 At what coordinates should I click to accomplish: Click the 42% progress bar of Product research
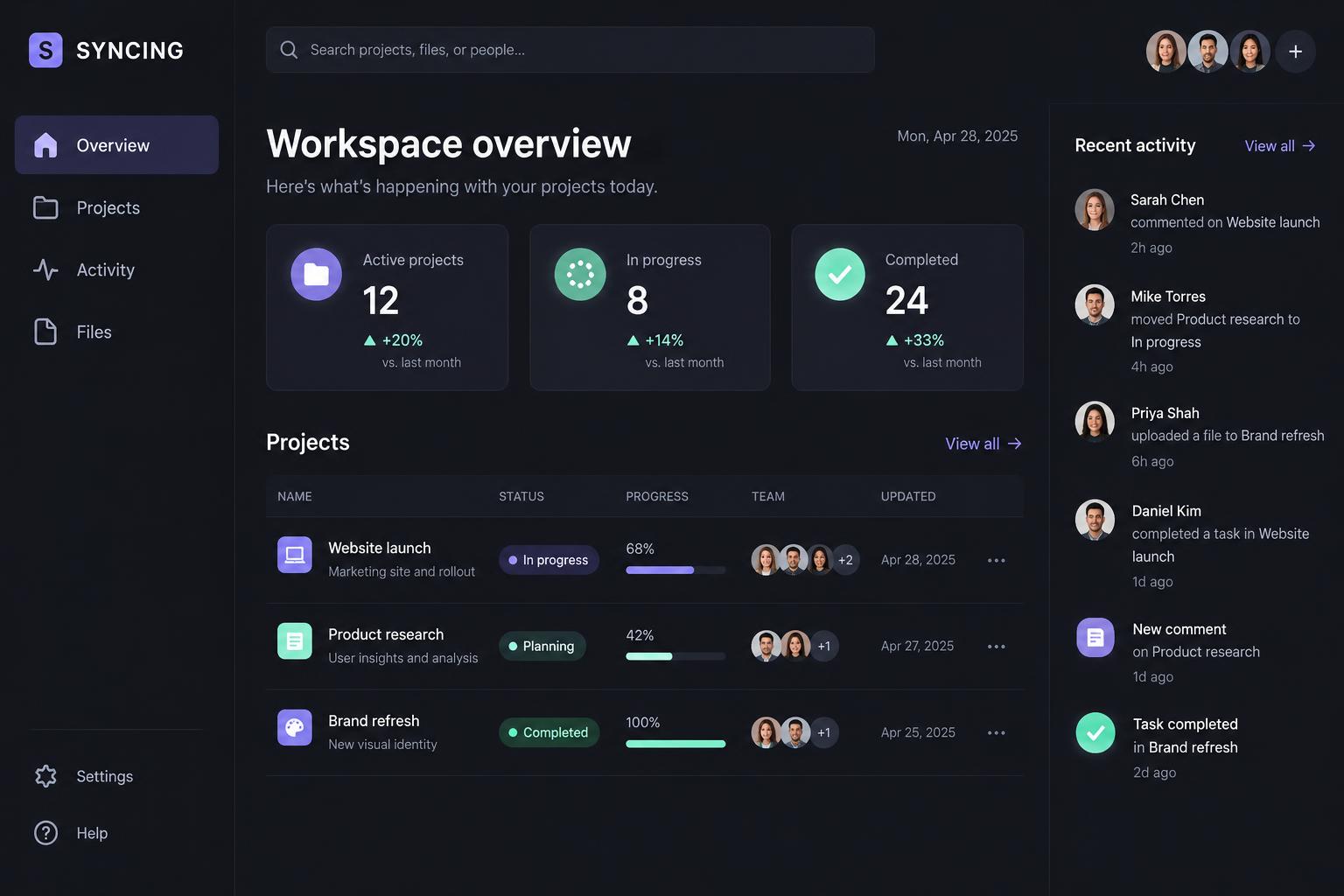(675, 656)
